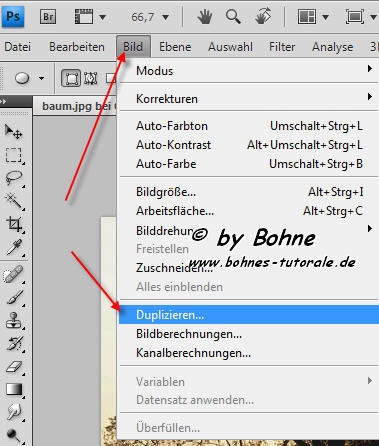Launch Adobe Bridge via Br icon
Viewport: 379px width, 446px height.
(48, 16)
